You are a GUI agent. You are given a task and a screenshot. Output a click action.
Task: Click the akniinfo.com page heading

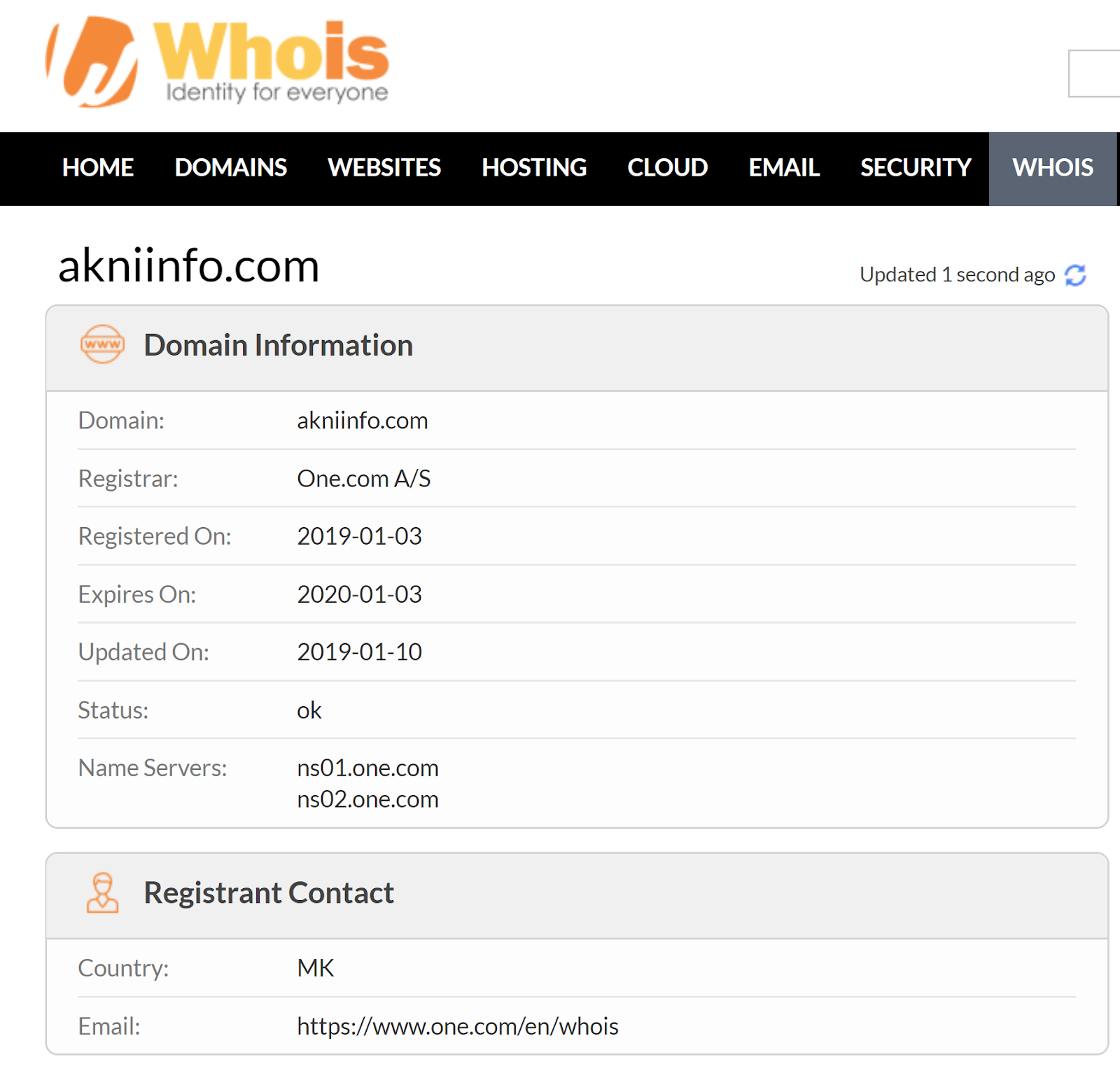tap(189, 266)
